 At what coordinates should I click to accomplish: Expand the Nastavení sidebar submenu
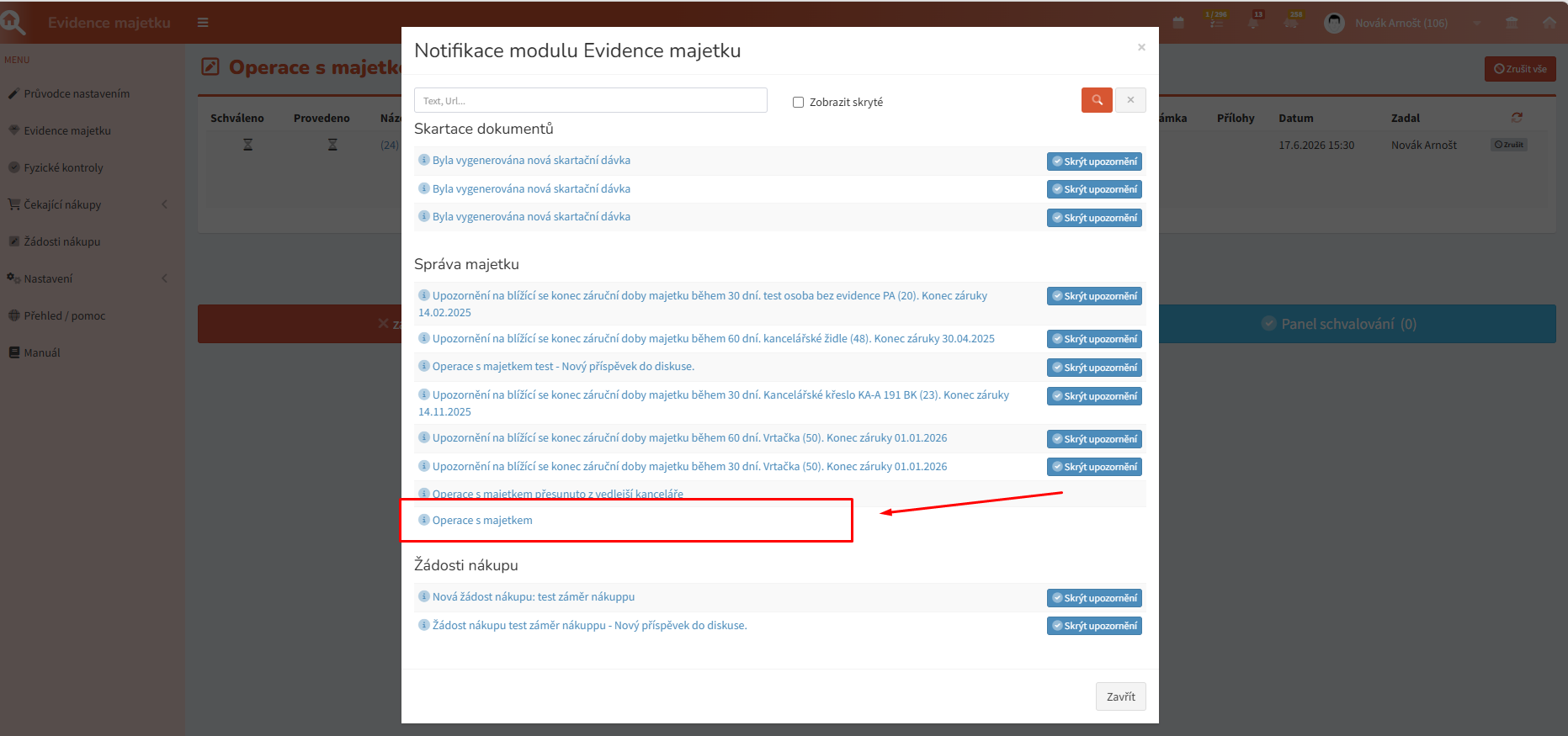[165, 278]
